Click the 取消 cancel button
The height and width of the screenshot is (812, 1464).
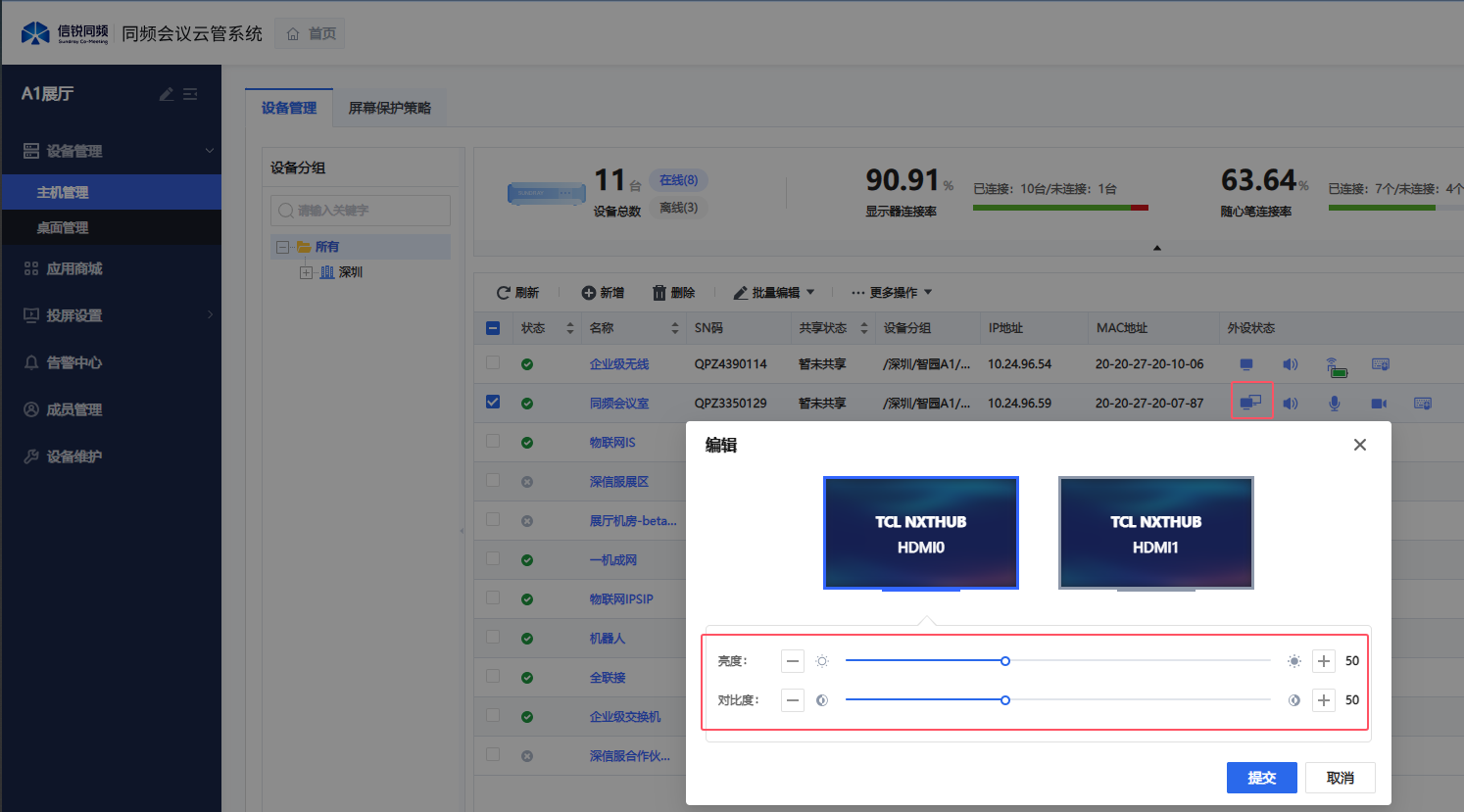point(1340,778)
